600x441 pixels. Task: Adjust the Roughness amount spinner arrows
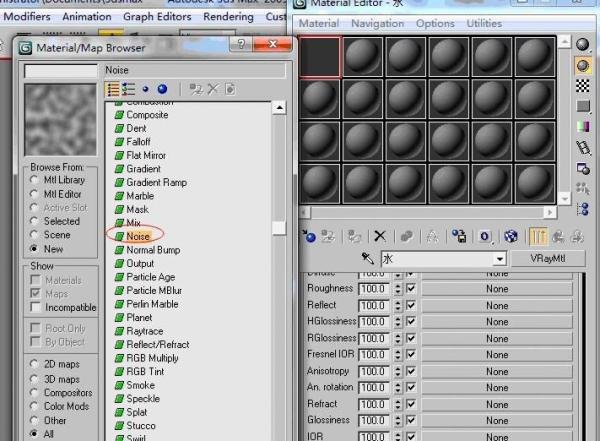click(394, 288)
